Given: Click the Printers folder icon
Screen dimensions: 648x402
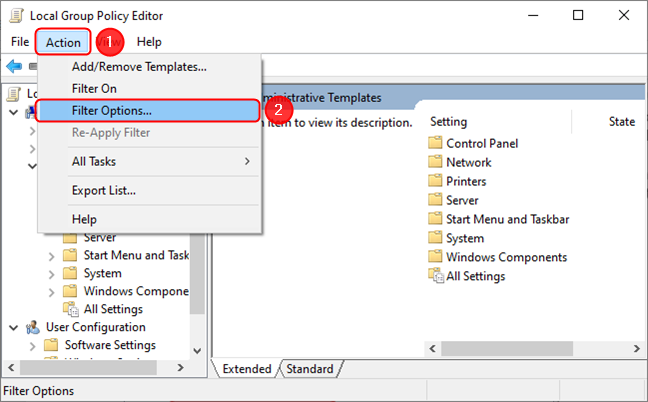Looking at the screenshot, I should 435,181.
